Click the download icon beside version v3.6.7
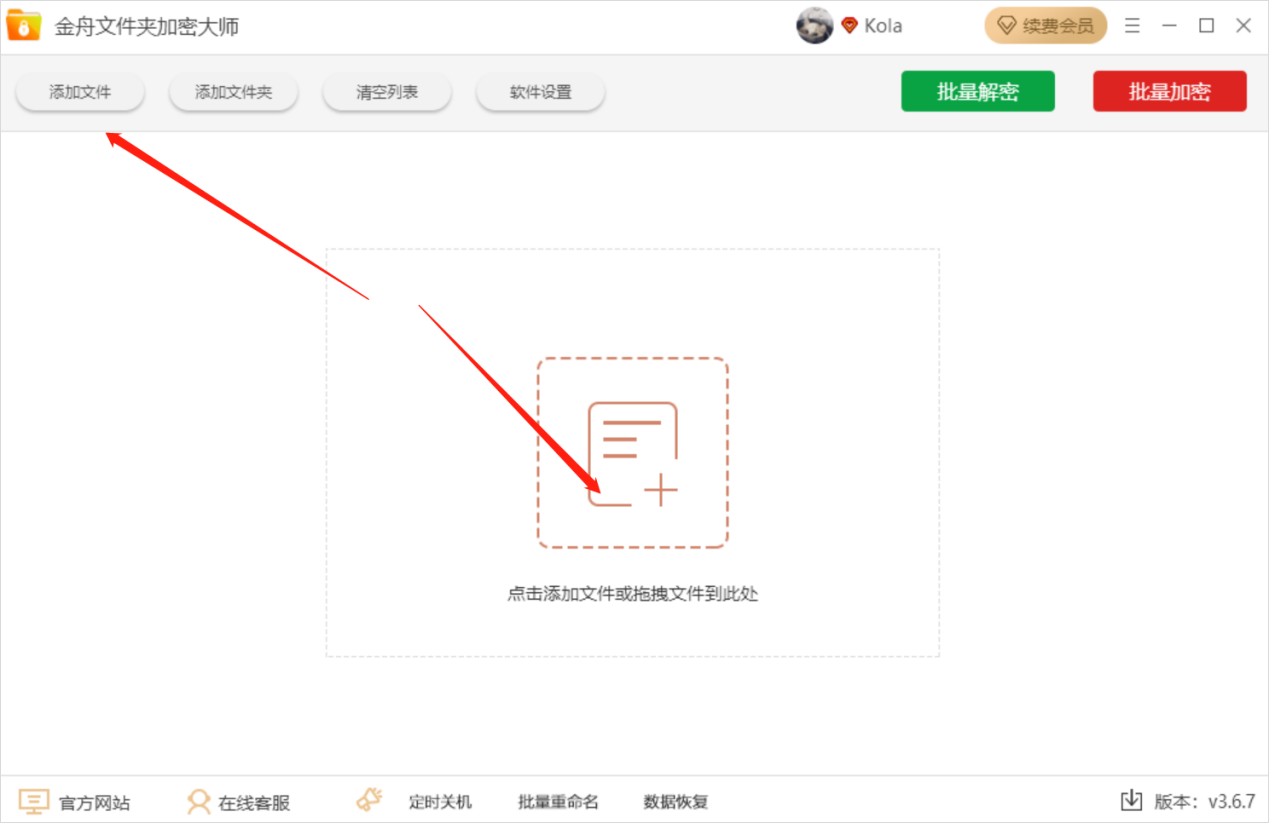Image resolution: width=1269 pixels, height=823 pixels. click(1131, 800)
